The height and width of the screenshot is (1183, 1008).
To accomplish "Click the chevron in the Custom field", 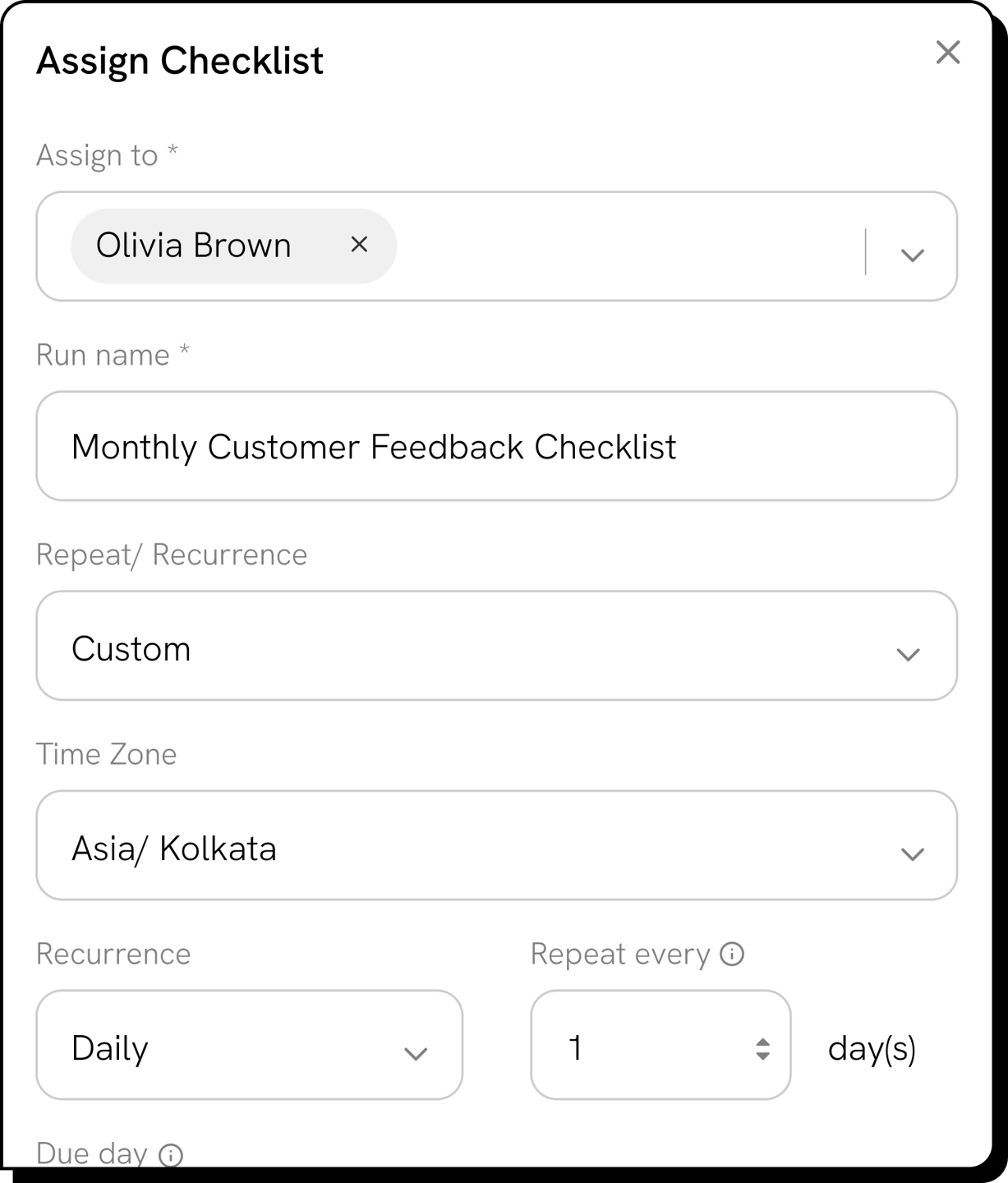I will click(908, 654).
